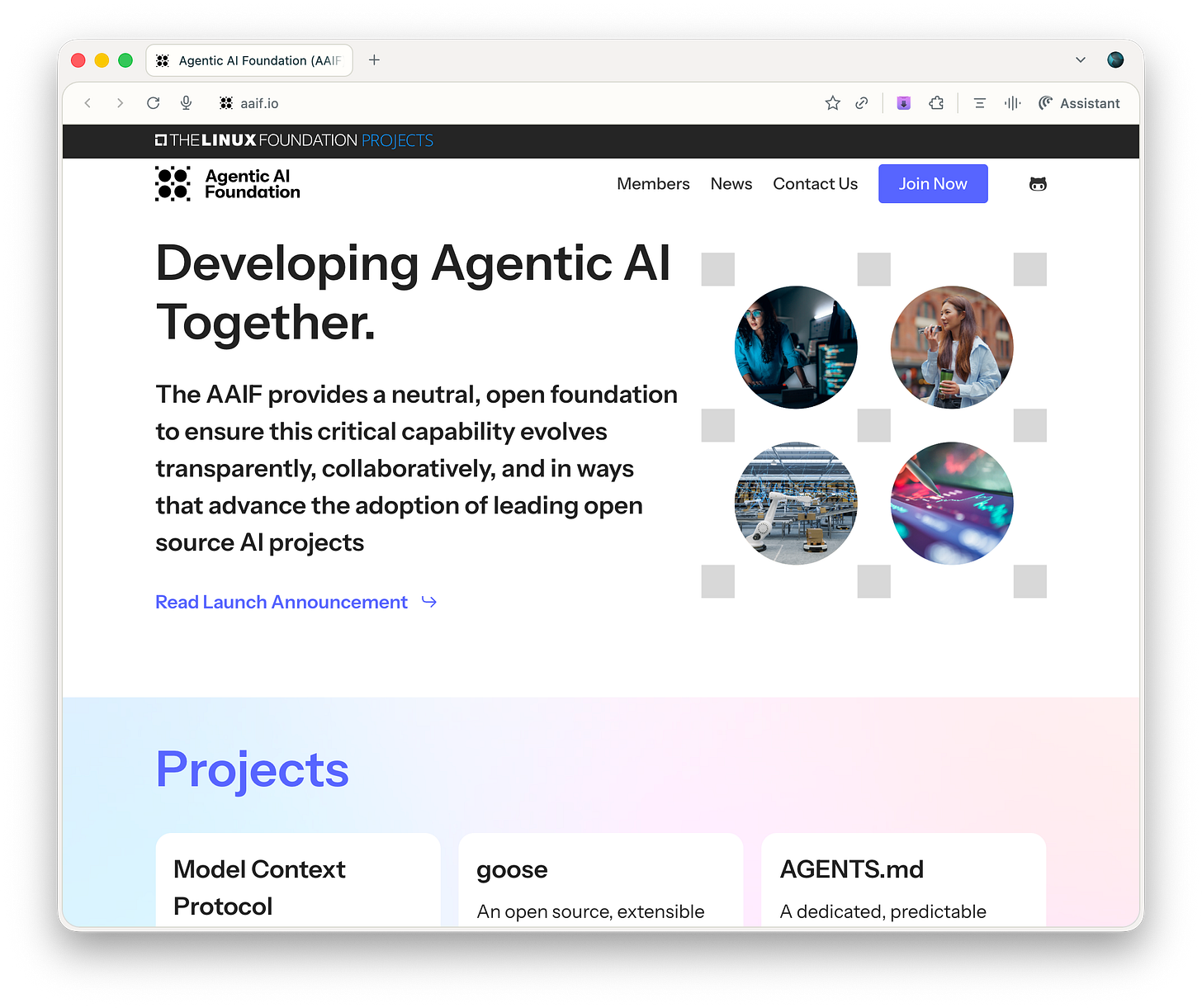Image resolution: width=1202 pixels, height=1008 pixels.
Task: Click the stock chart stylus photo
Action: point(952,504)
